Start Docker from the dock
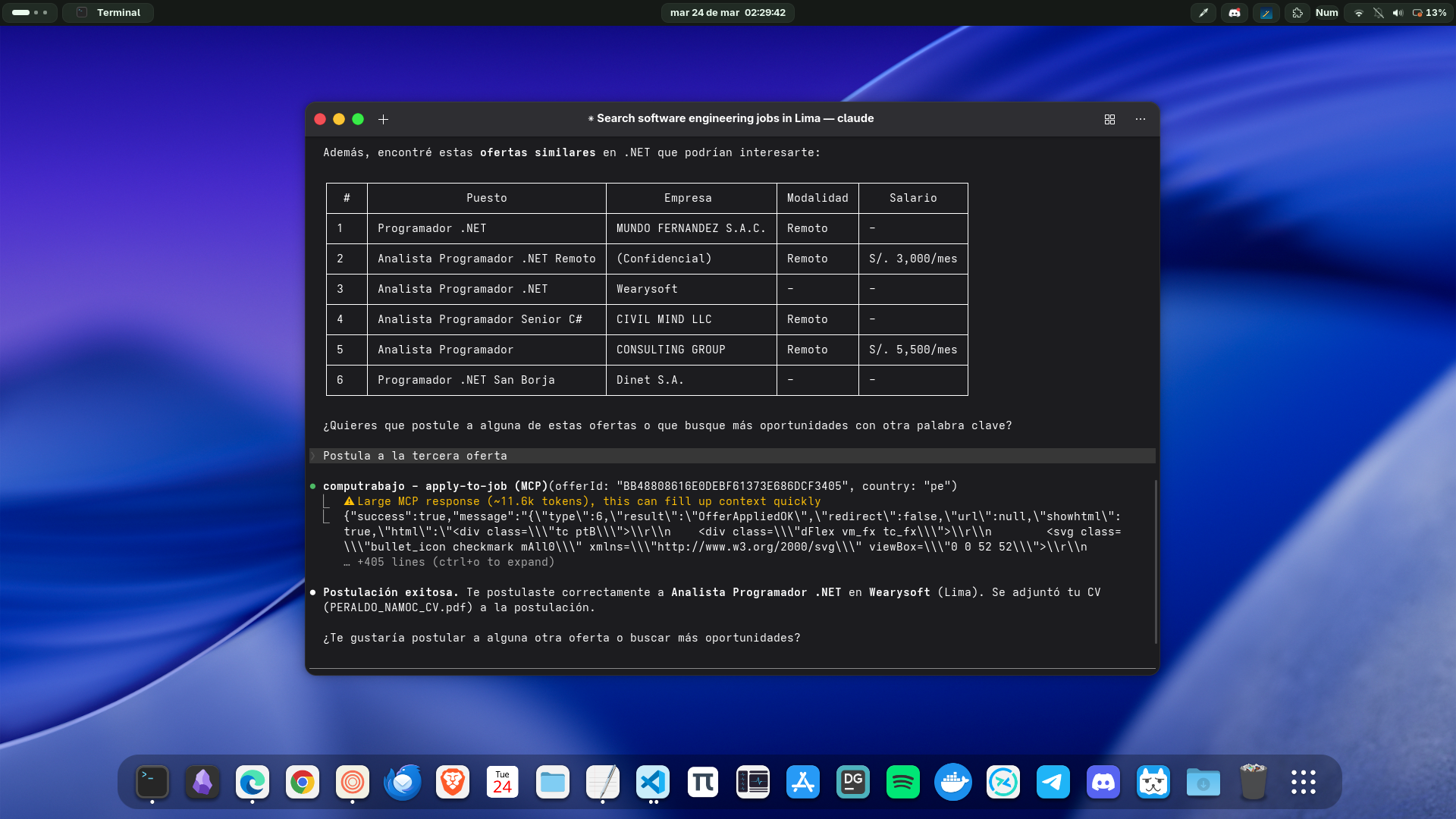This screenshot has width=1456, height=819. click(x=953, y=782)
